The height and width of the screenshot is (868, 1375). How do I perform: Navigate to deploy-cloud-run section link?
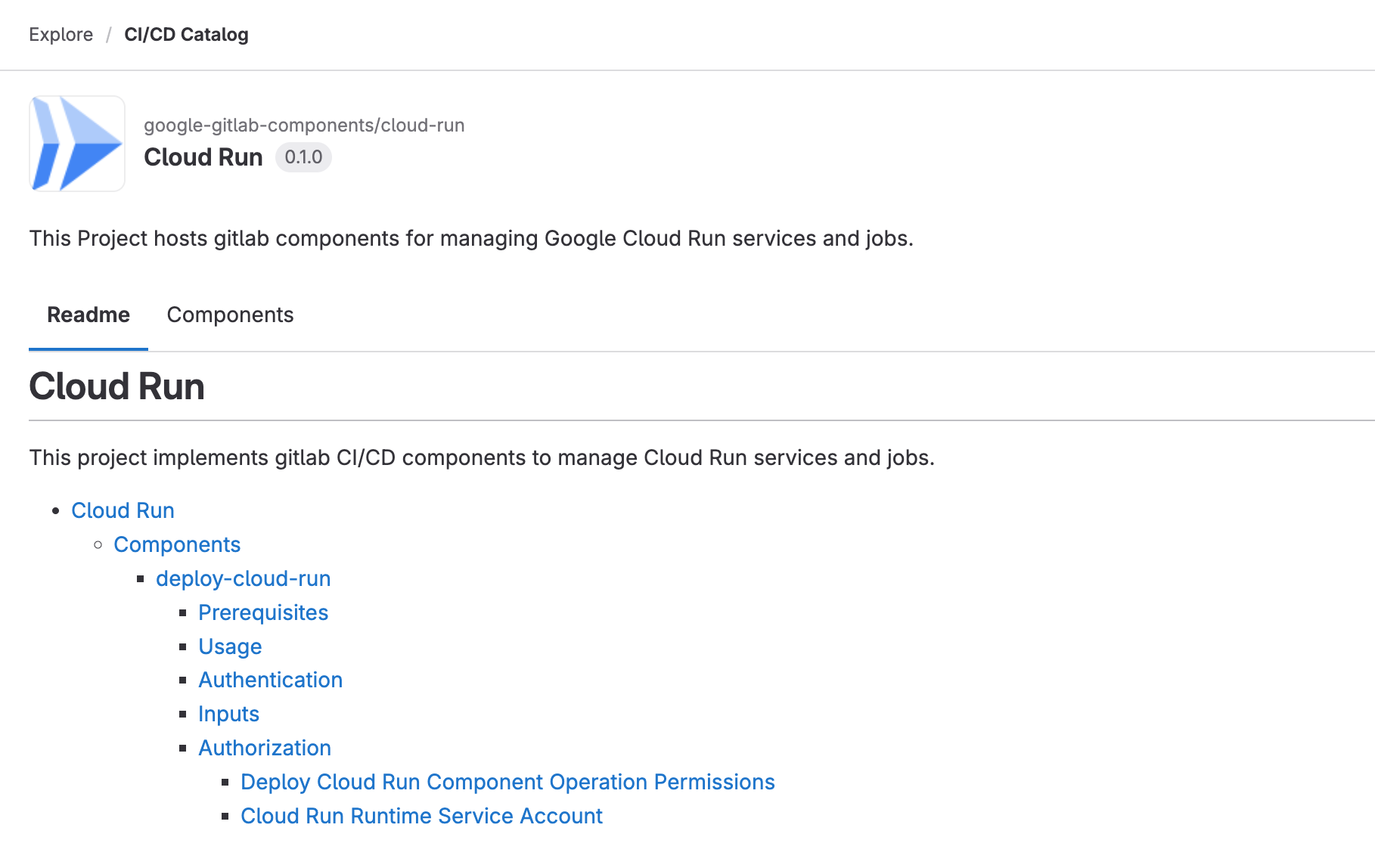[x=244, y=578]
